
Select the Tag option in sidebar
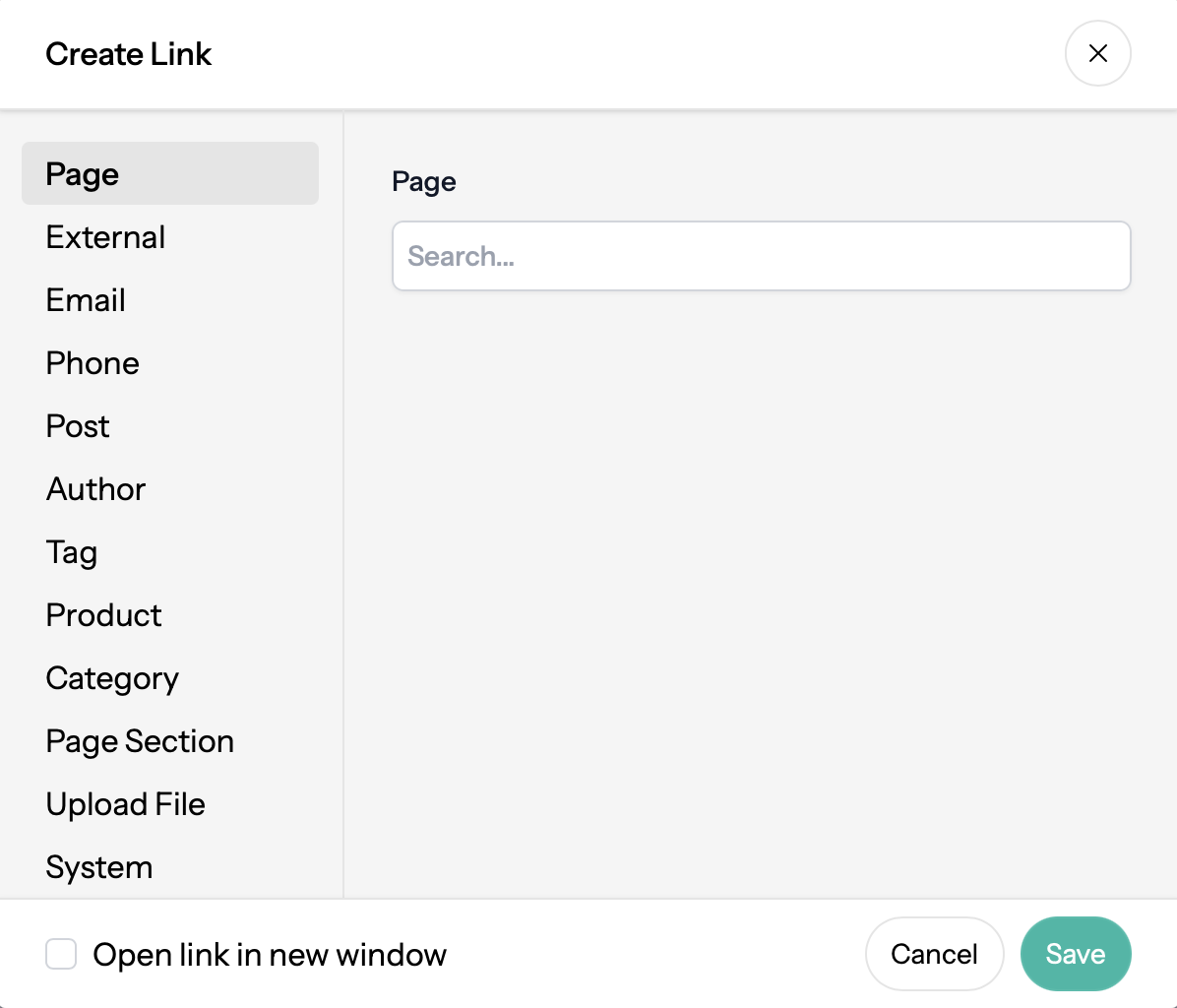[71, 551]
